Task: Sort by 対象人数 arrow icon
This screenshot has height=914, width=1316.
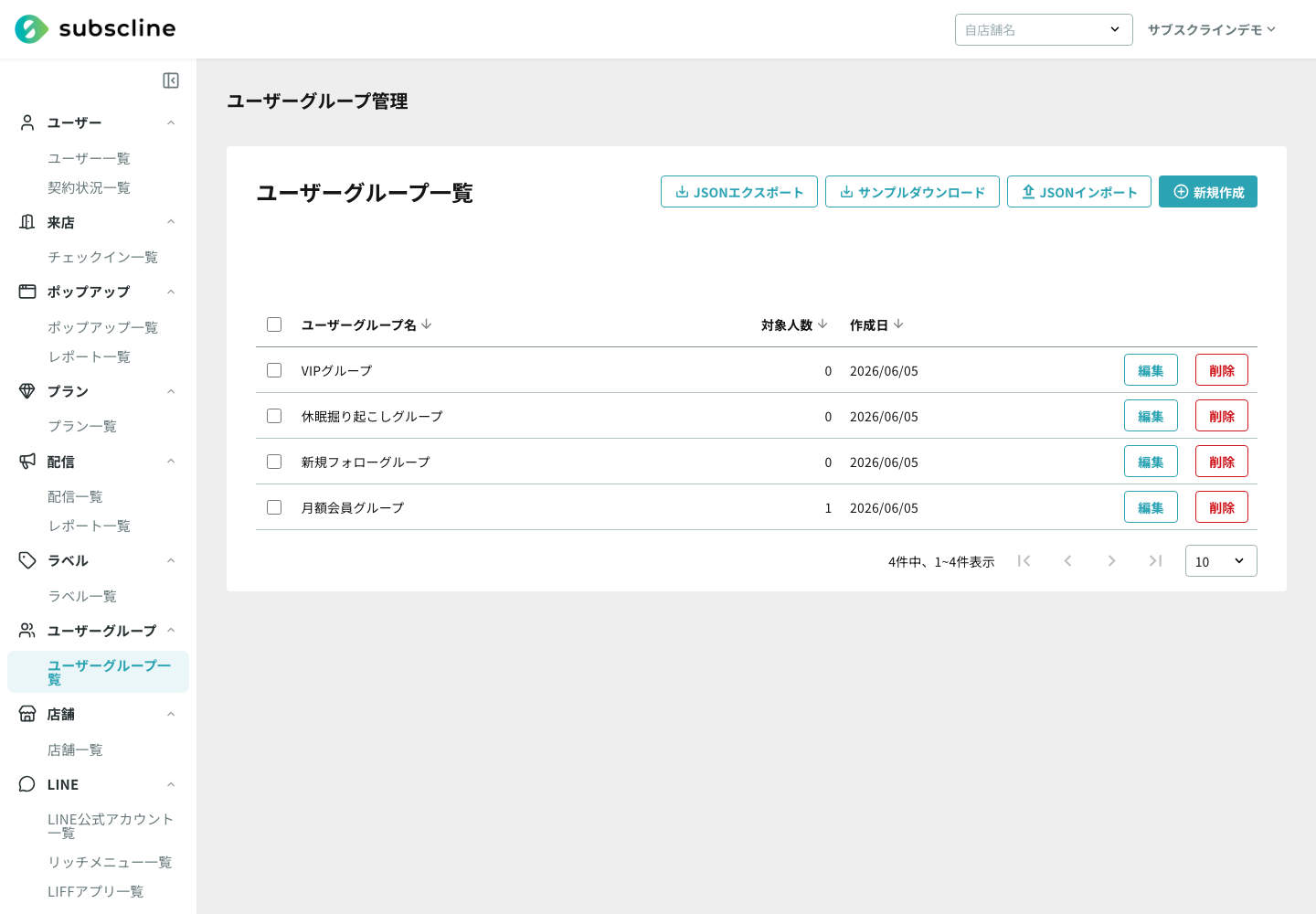Action: (x=822, y=324)
